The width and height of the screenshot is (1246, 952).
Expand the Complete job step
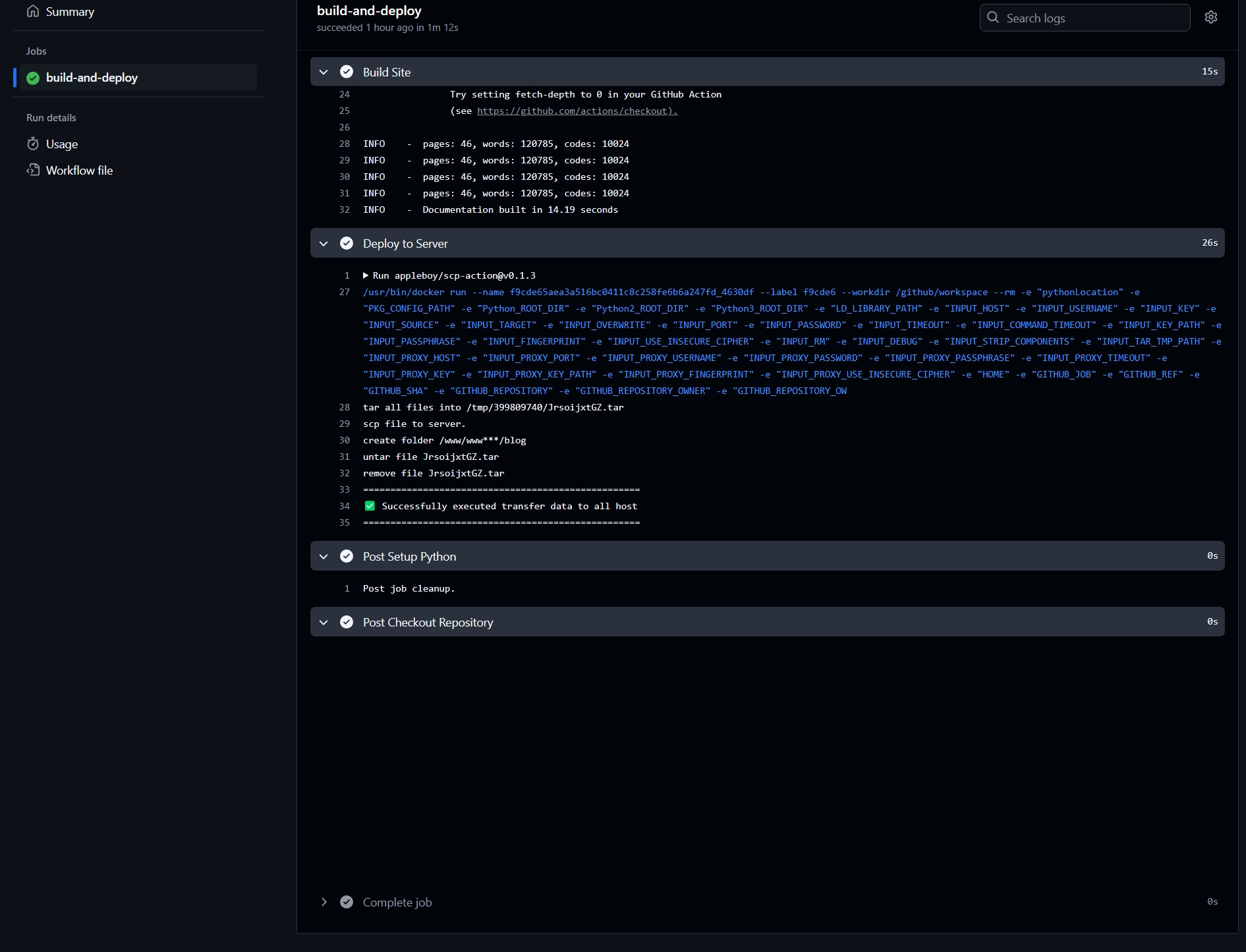[x=324, y=902]
